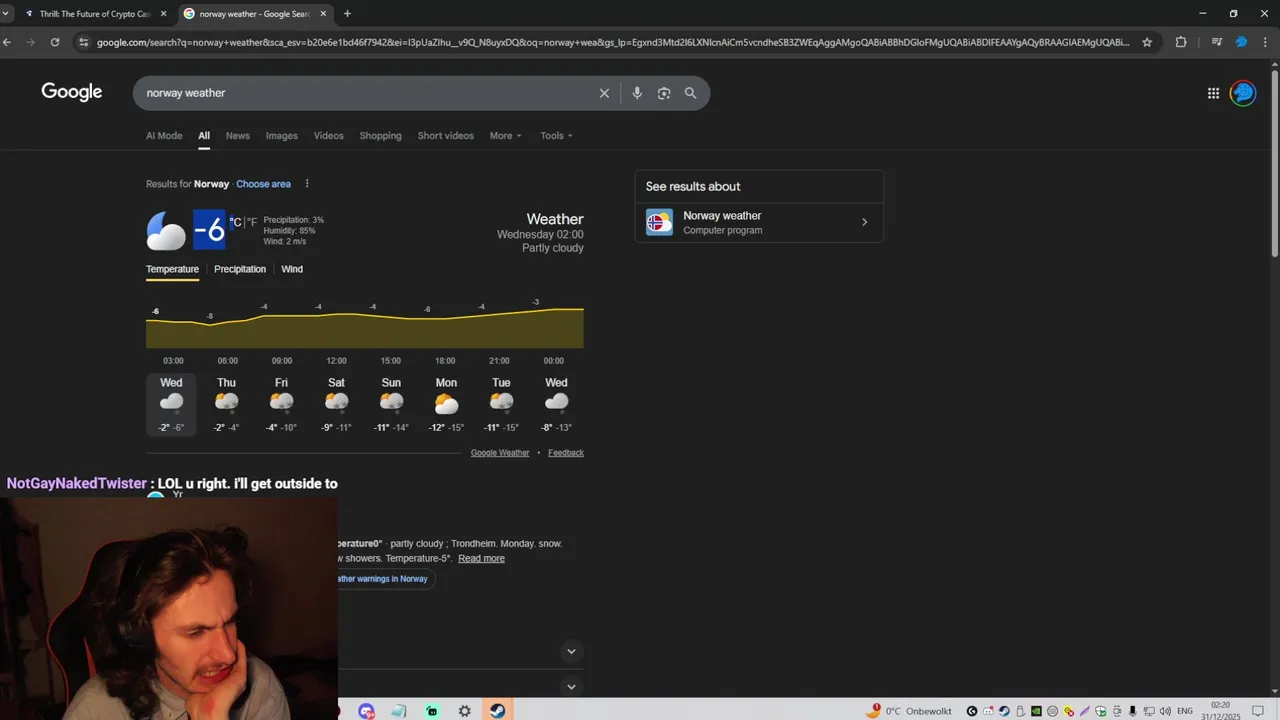Click the temperature graph at 12:00
1280x720 pixels.
click(336, 330)
